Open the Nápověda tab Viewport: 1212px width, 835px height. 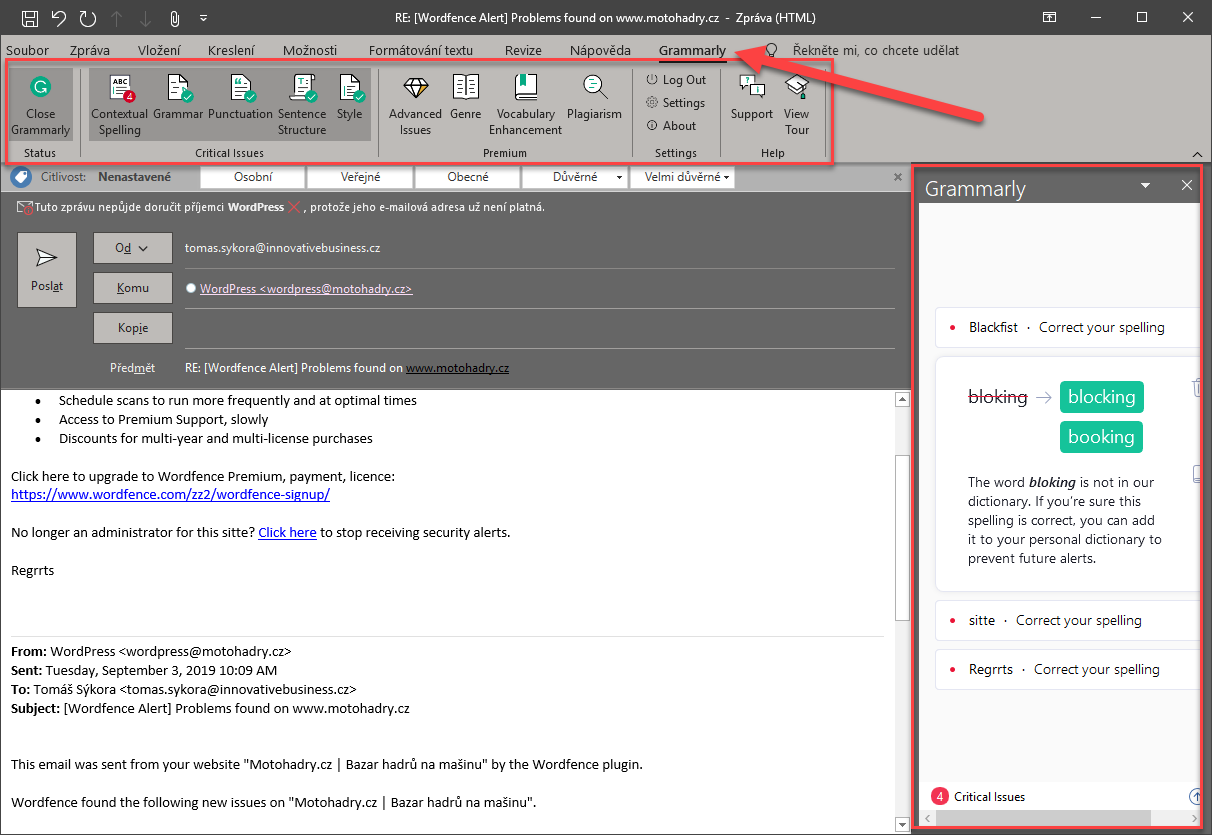coord(600,50)
